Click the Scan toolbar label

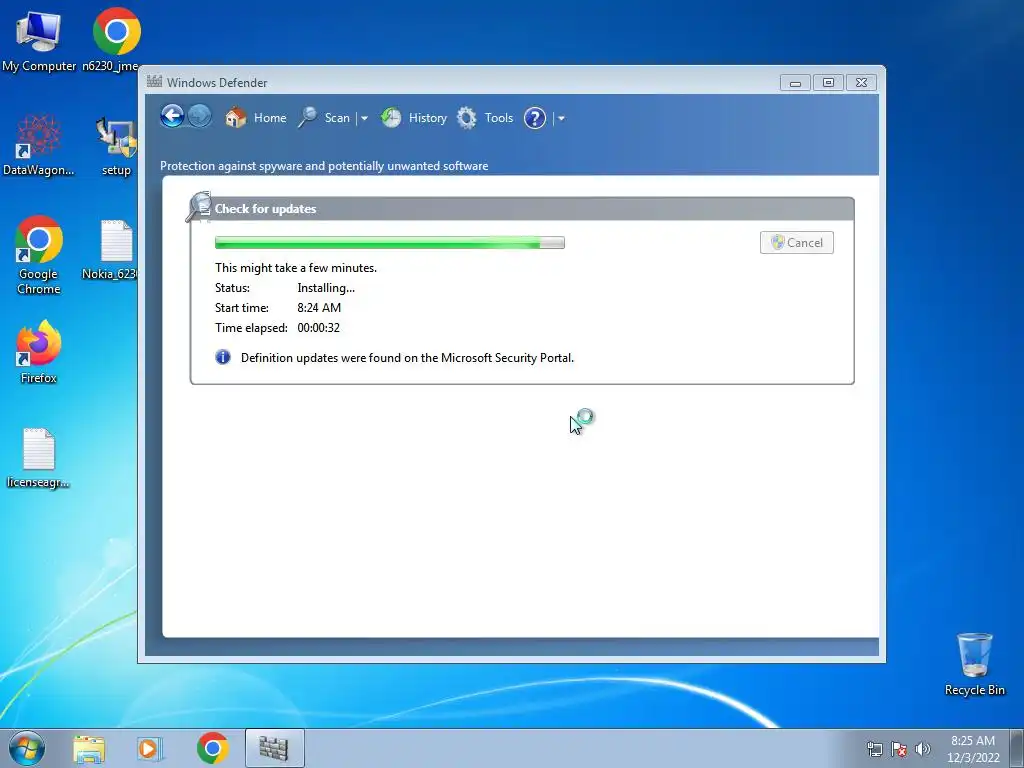(x=337, y=118)
